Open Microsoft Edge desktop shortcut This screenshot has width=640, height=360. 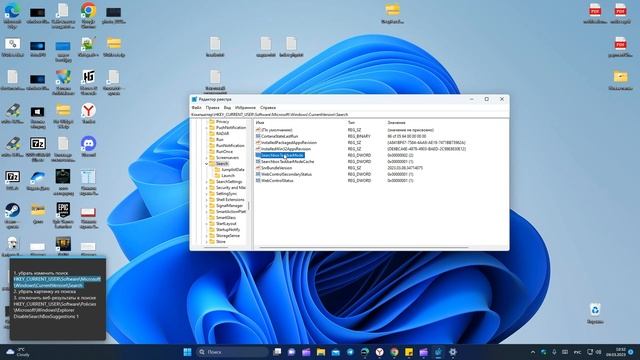(12, 15)
